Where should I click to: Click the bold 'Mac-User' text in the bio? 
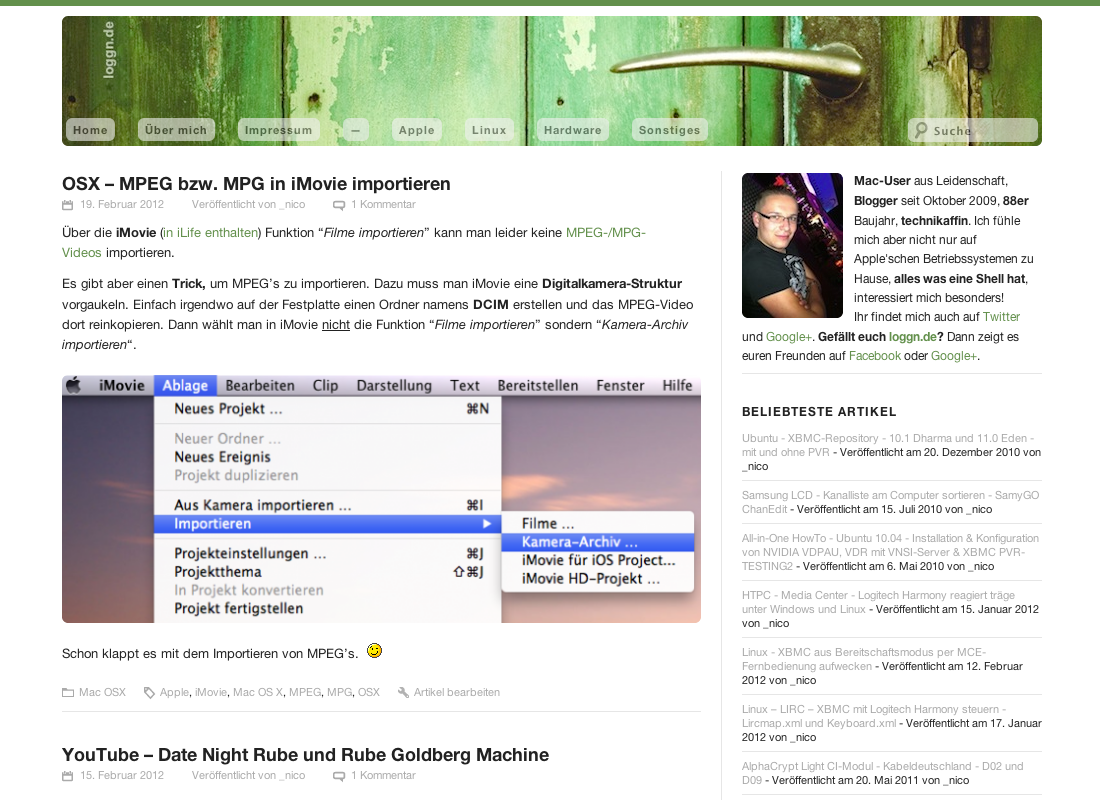(x=882, y=181)
